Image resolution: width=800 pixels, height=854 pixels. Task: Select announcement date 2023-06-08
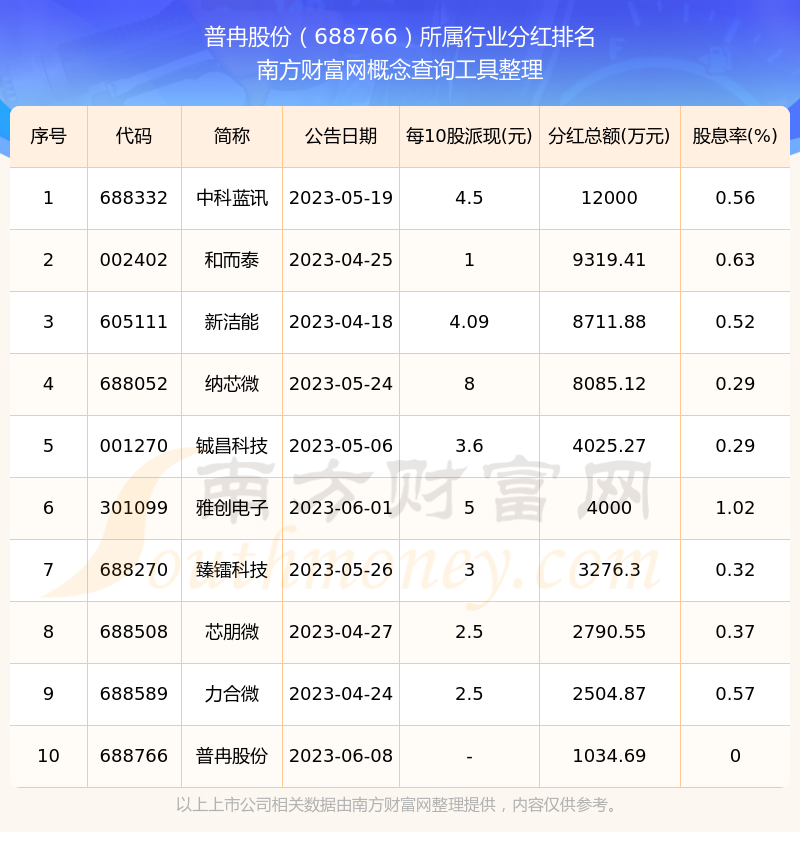(341, 756)
